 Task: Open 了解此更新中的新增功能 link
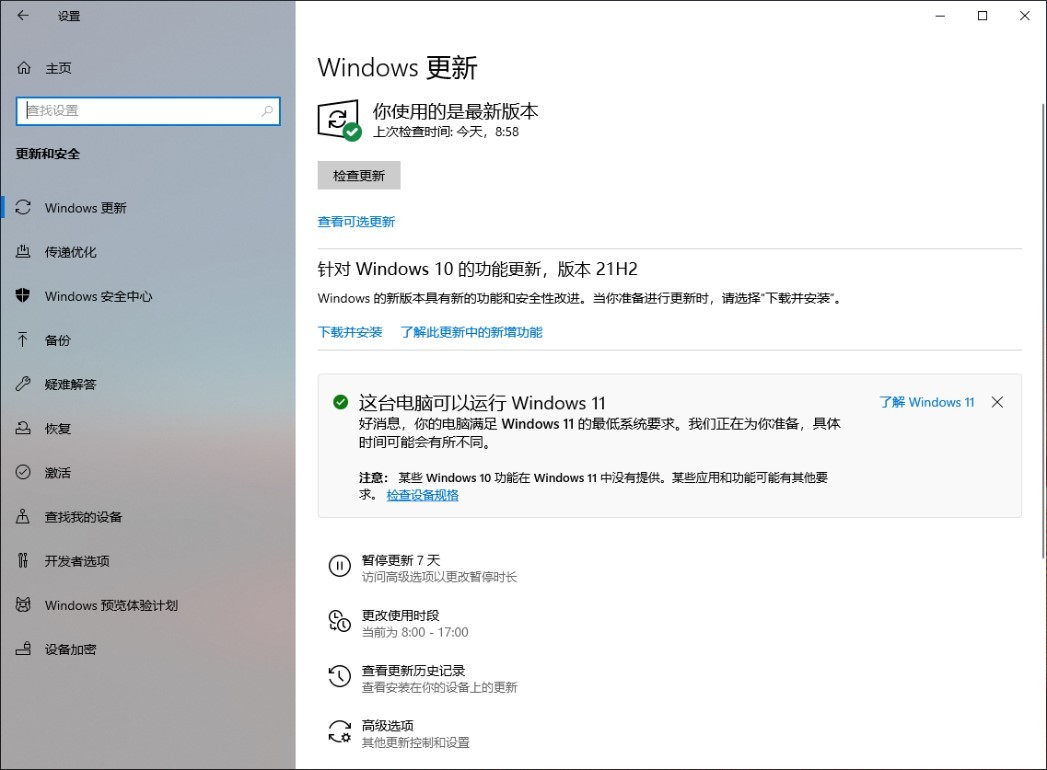tap(471, 332)
